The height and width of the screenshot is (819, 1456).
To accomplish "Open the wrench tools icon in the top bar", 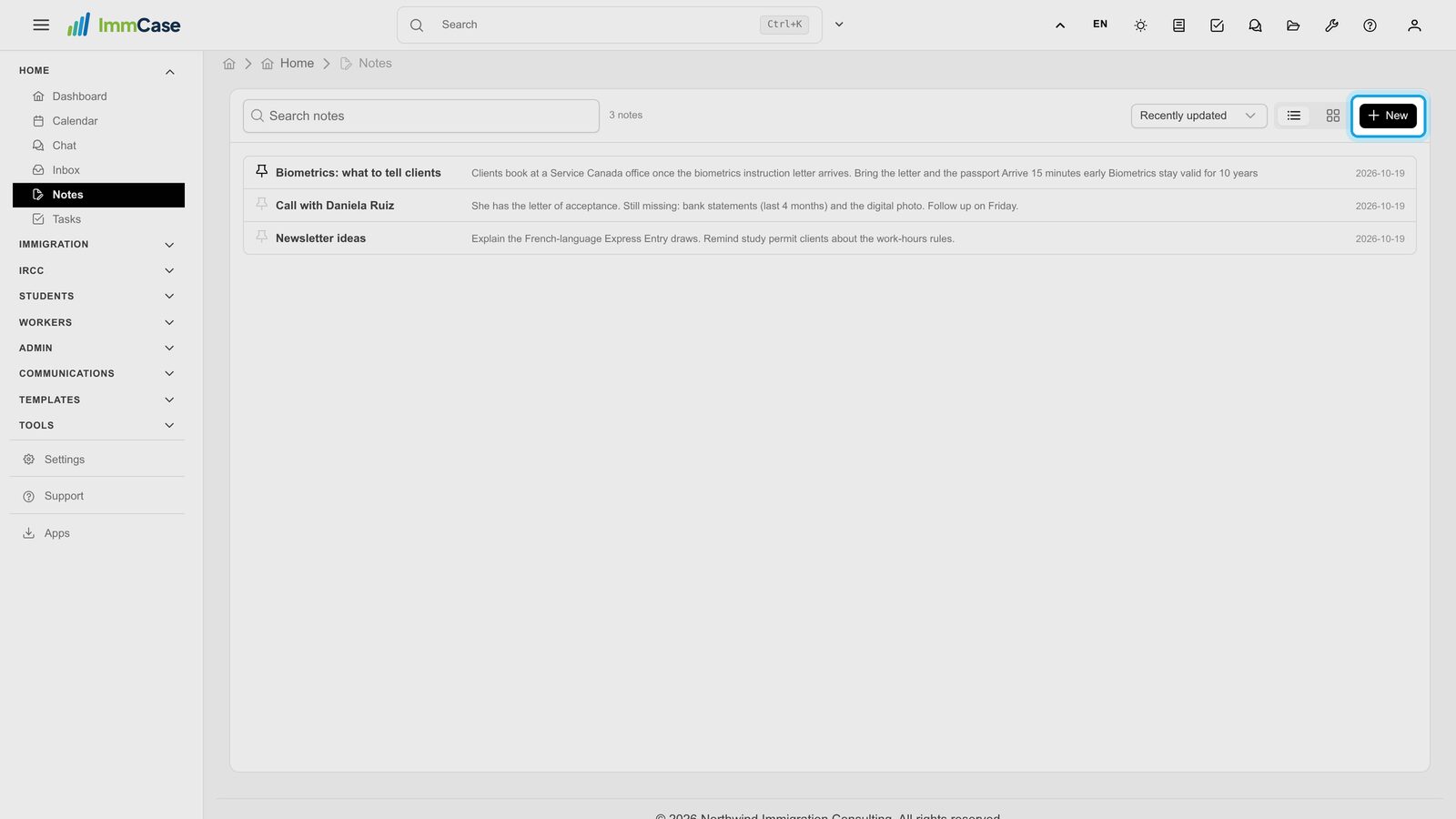I will click(1331, 25).
